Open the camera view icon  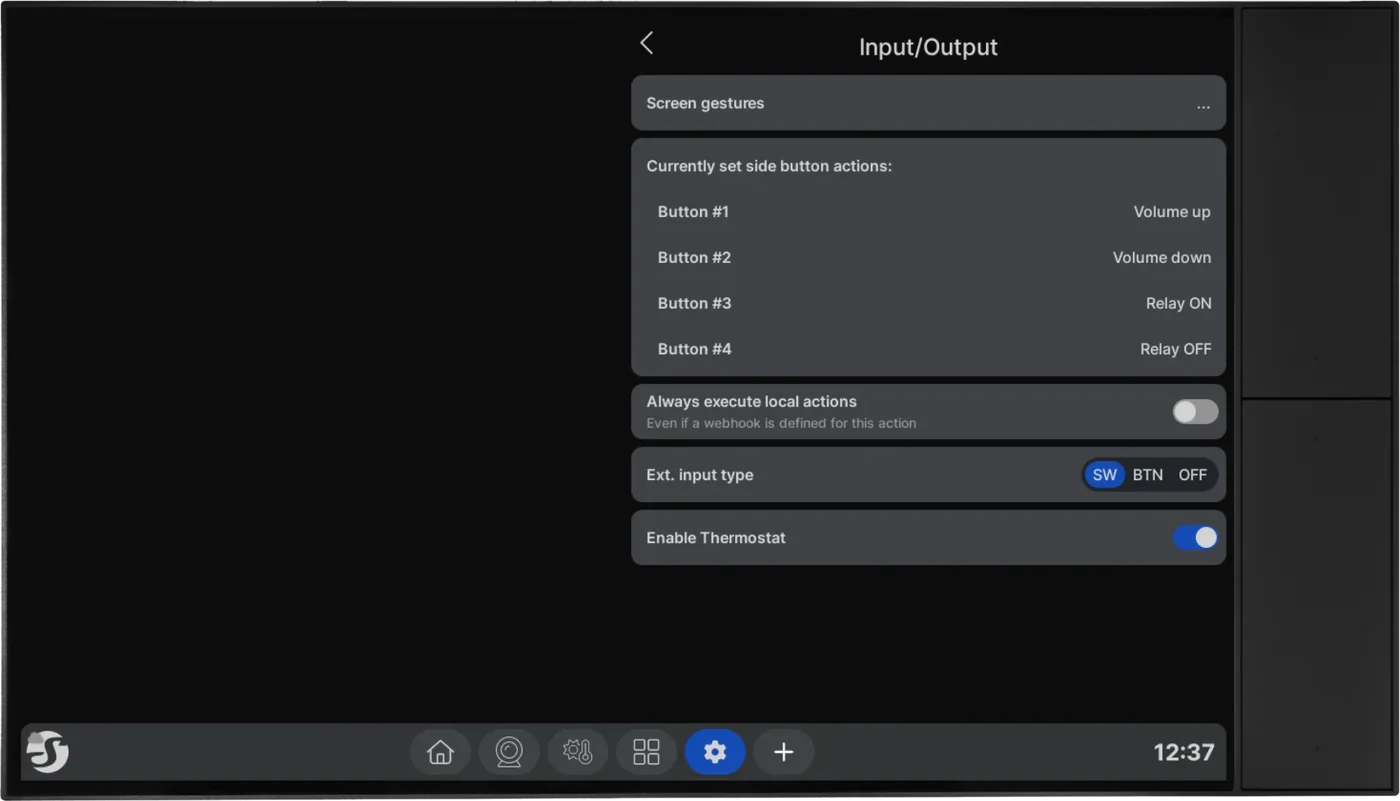[x=509, y=752]
